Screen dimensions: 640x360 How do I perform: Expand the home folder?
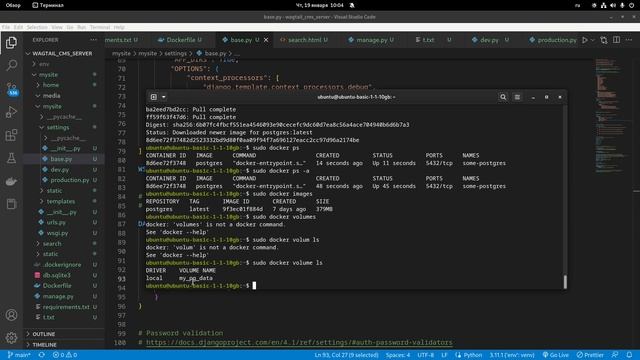pyautogui.click(x=51, y=85)
